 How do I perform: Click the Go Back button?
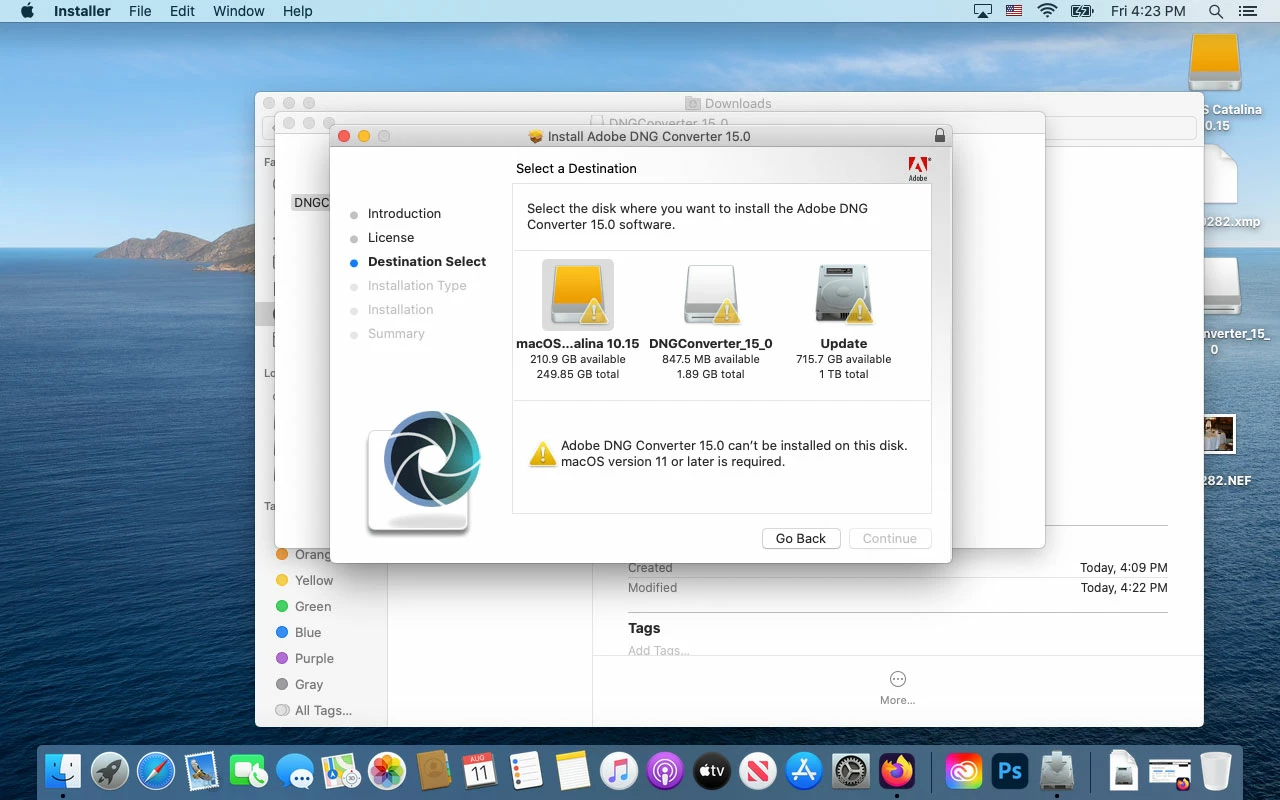click(801, 538)
